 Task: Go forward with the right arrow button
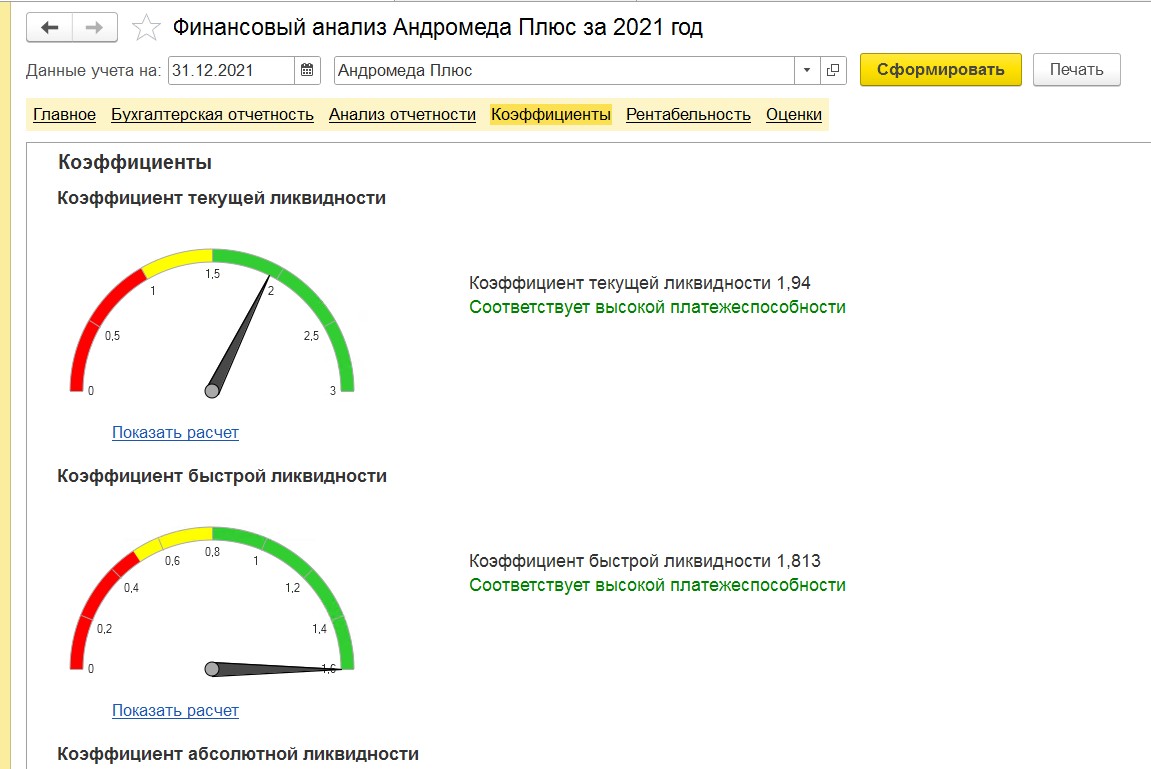coord(94,28)
